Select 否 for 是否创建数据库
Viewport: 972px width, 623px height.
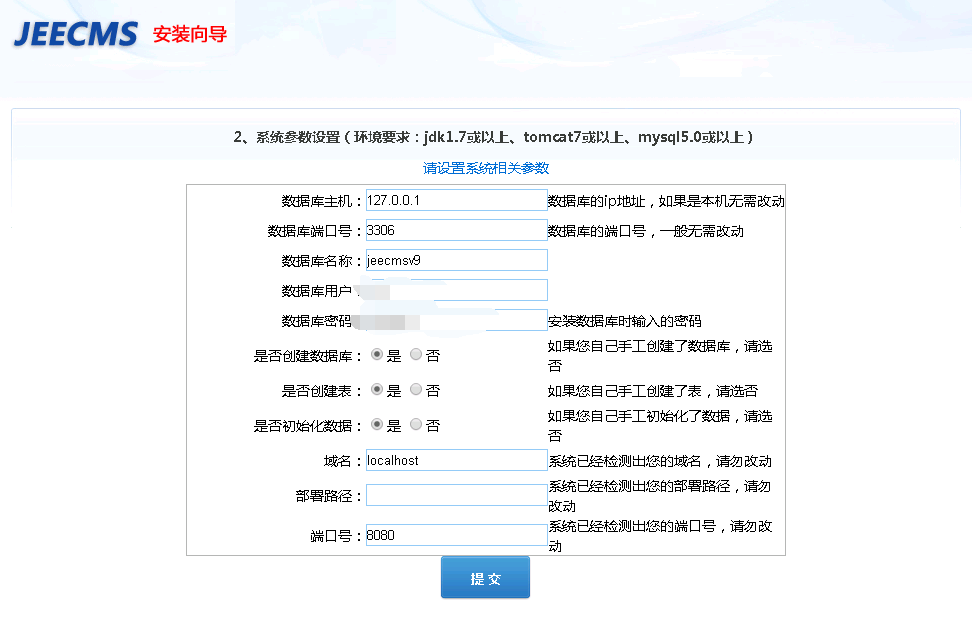click(x=416, y=355)
